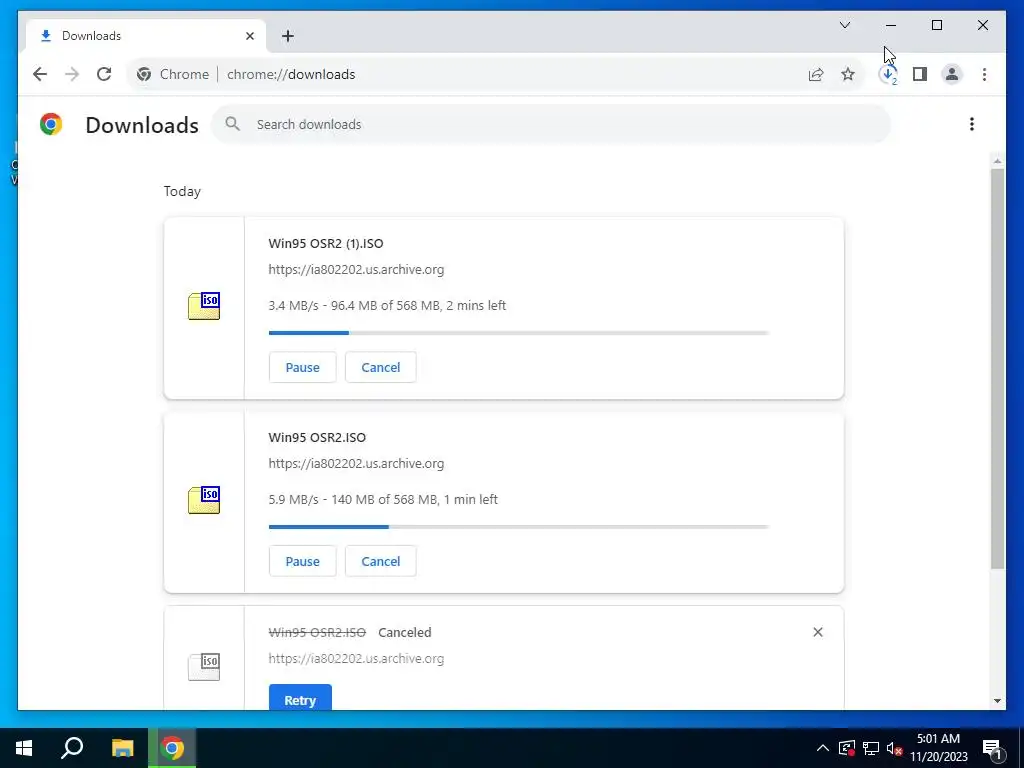Open archive.org URL of Win95 OSR2 (1).ISO

pos(356,270)
